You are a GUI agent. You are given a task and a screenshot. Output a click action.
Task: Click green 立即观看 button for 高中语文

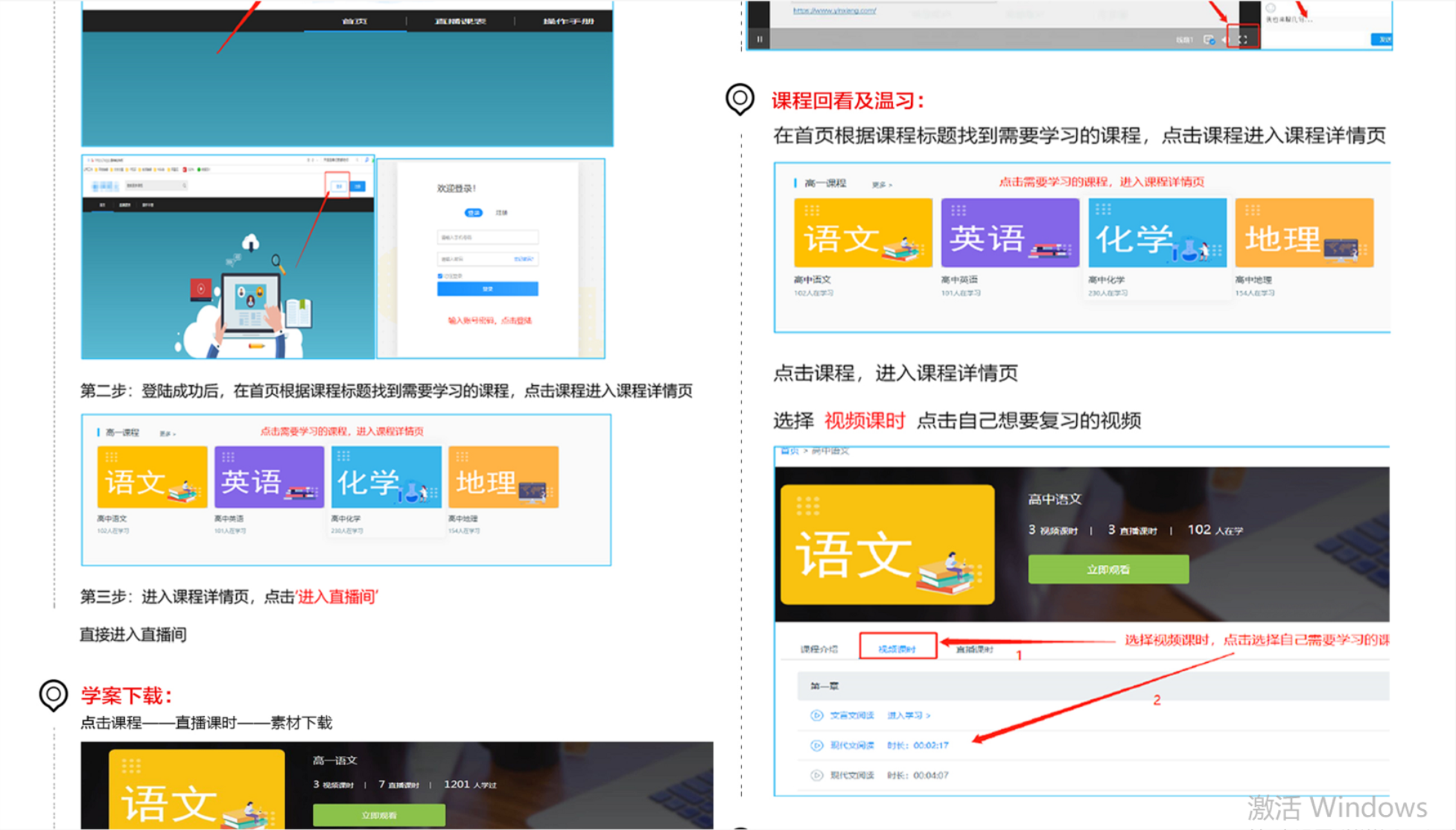(1107, 569)
